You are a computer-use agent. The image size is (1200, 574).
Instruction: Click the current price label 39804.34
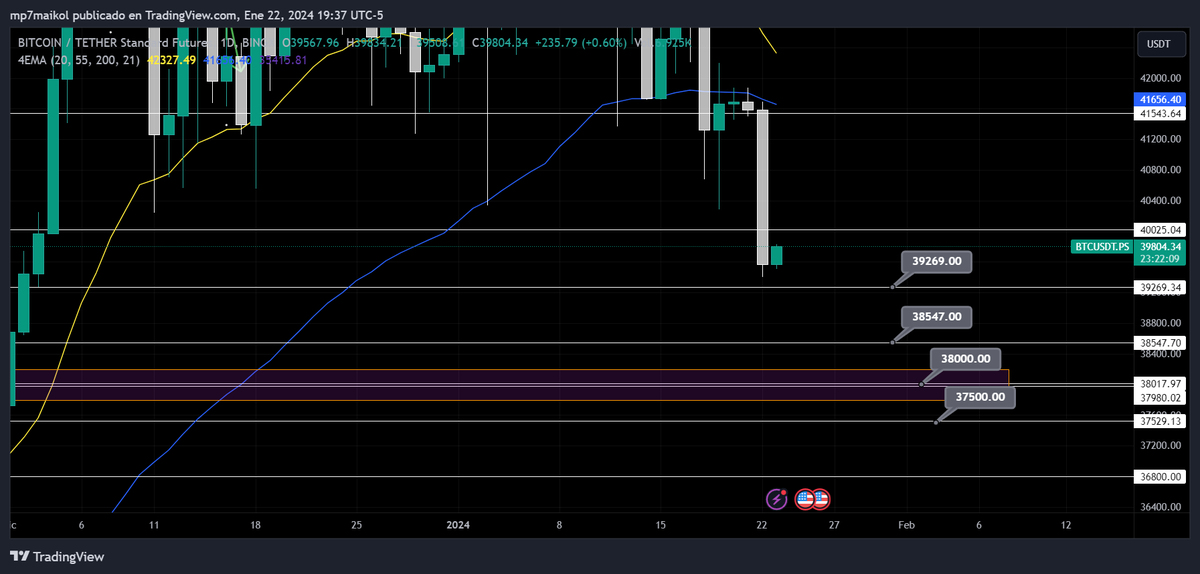click(1160, 246)
